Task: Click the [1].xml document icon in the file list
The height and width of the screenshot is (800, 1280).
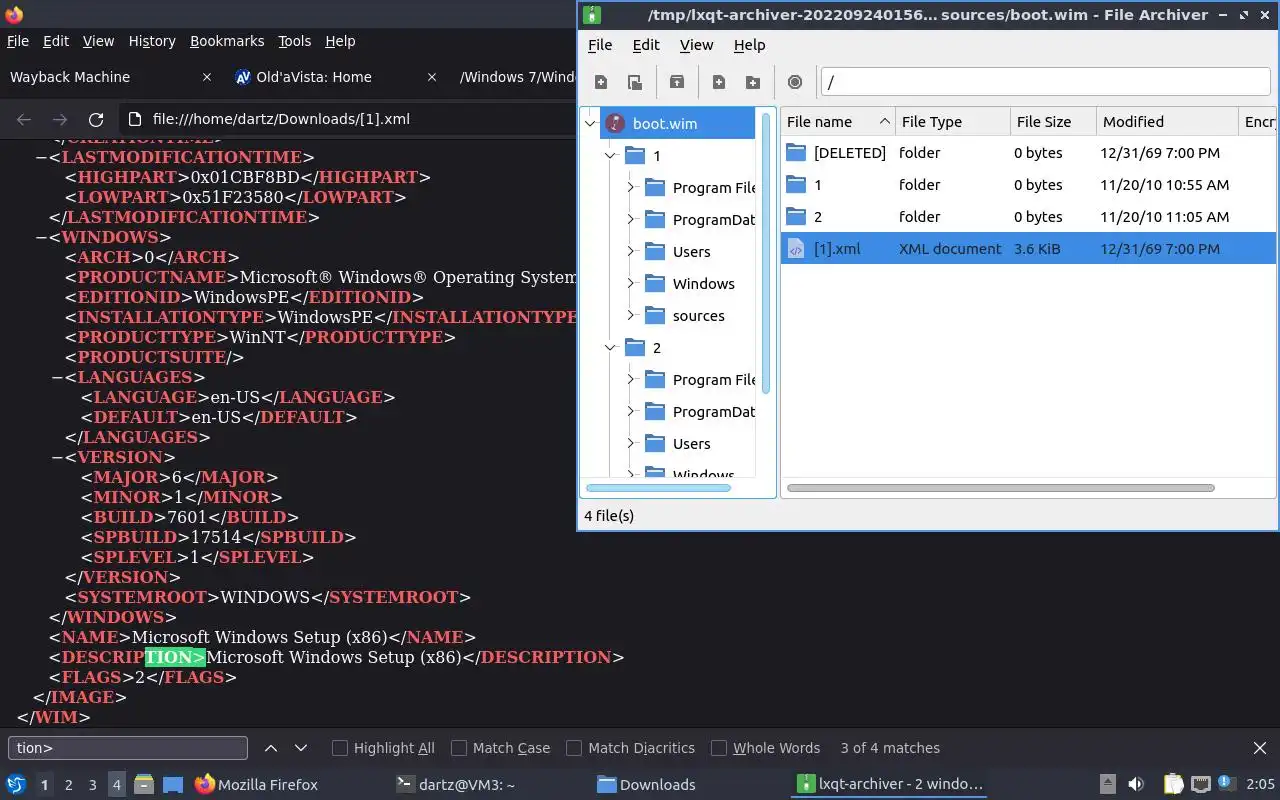Action: 796,249
